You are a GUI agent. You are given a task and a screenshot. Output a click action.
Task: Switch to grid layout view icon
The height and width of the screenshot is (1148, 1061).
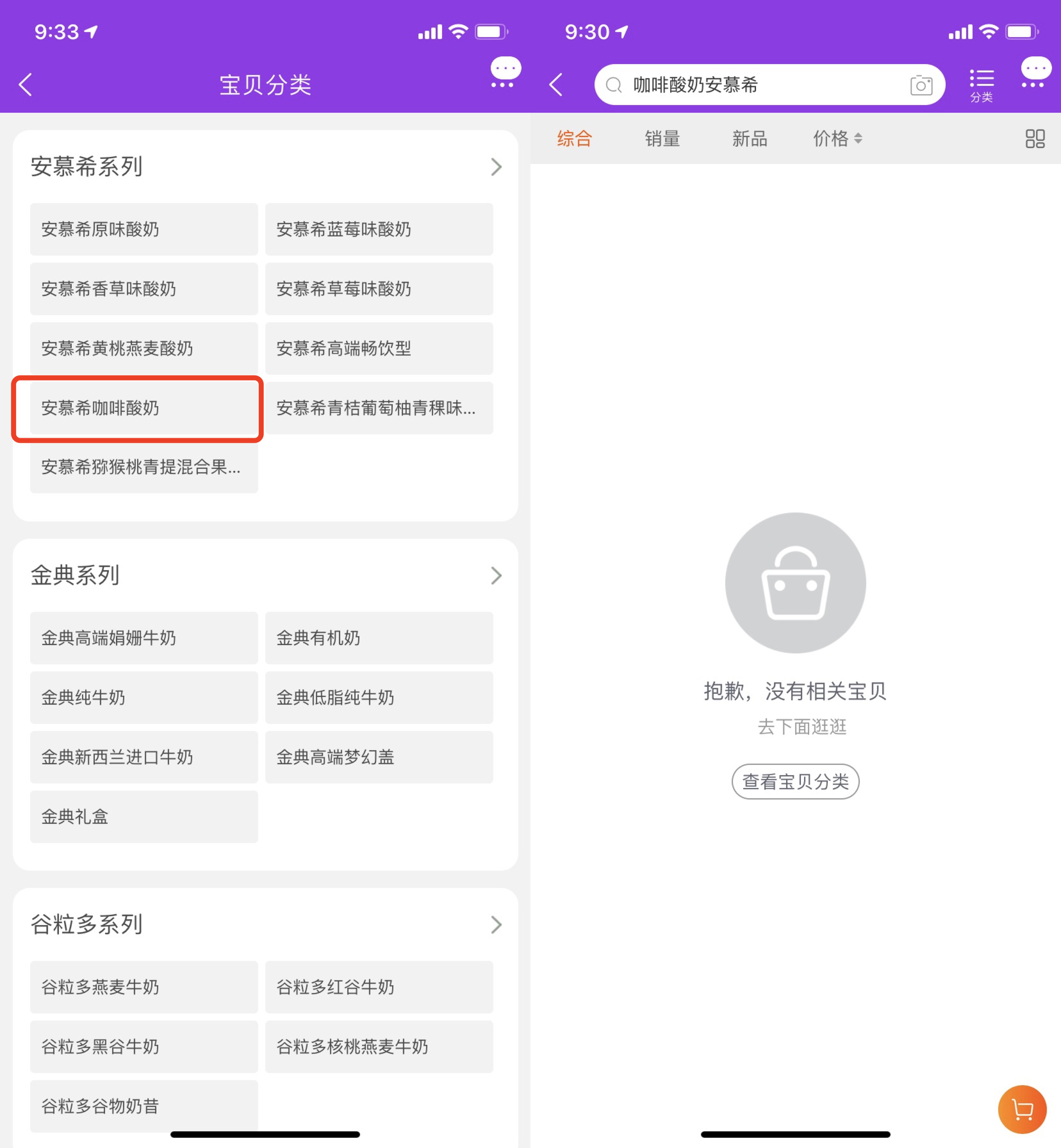[x=1034, y=138]
